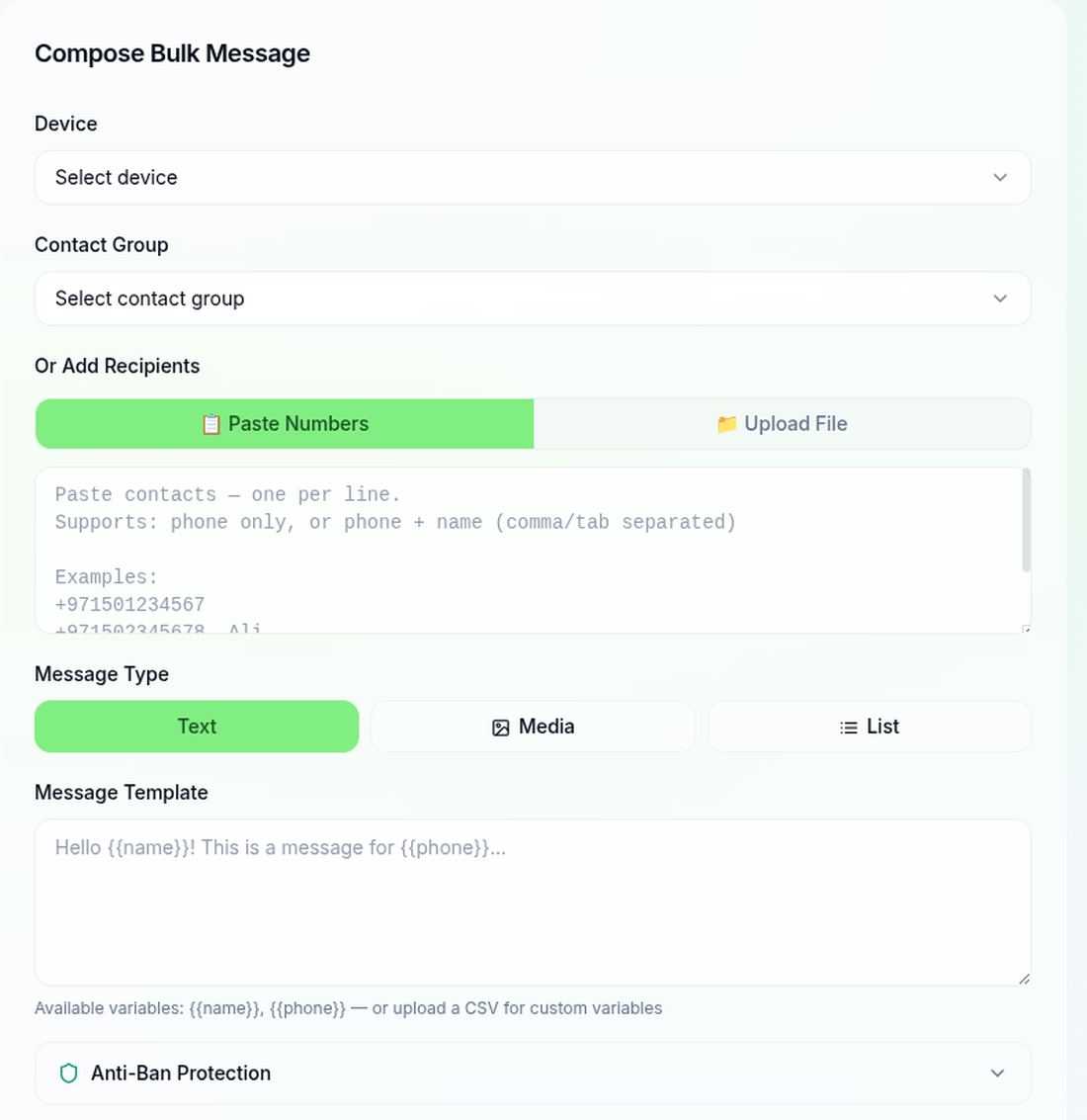The width and height of the screenshot is (1087, 1120).
Task: Select the Media message type
Action: pyautogui.click(x=533, y=727)
